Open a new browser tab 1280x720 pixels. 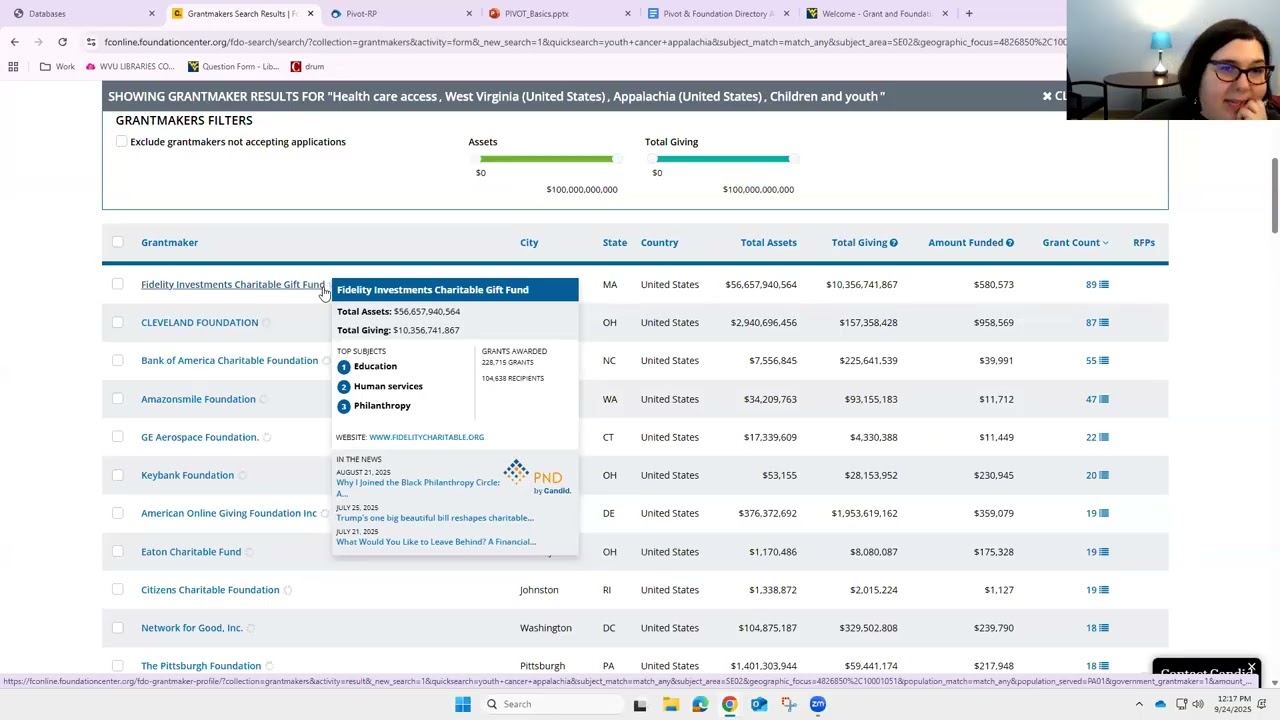coord(968,14)
